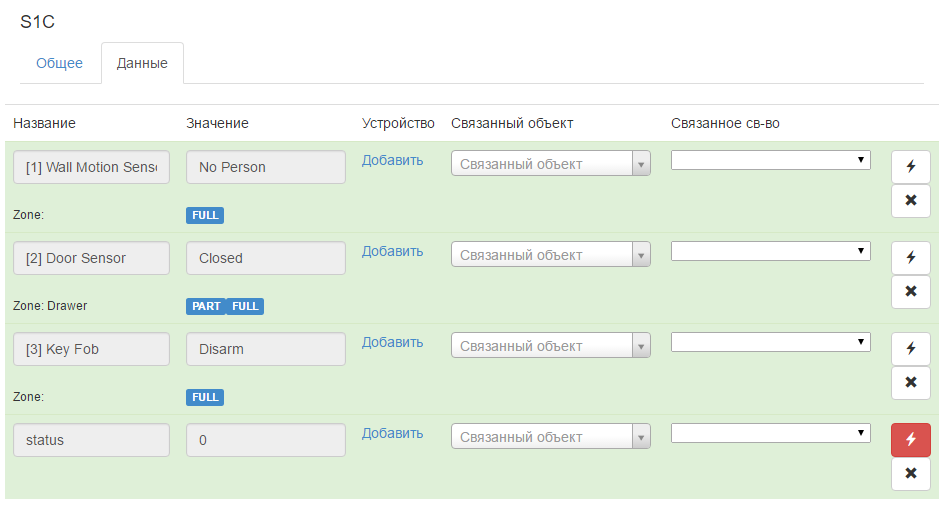Click lightning icon for Wall Motion Sensor row

point(910,167)
